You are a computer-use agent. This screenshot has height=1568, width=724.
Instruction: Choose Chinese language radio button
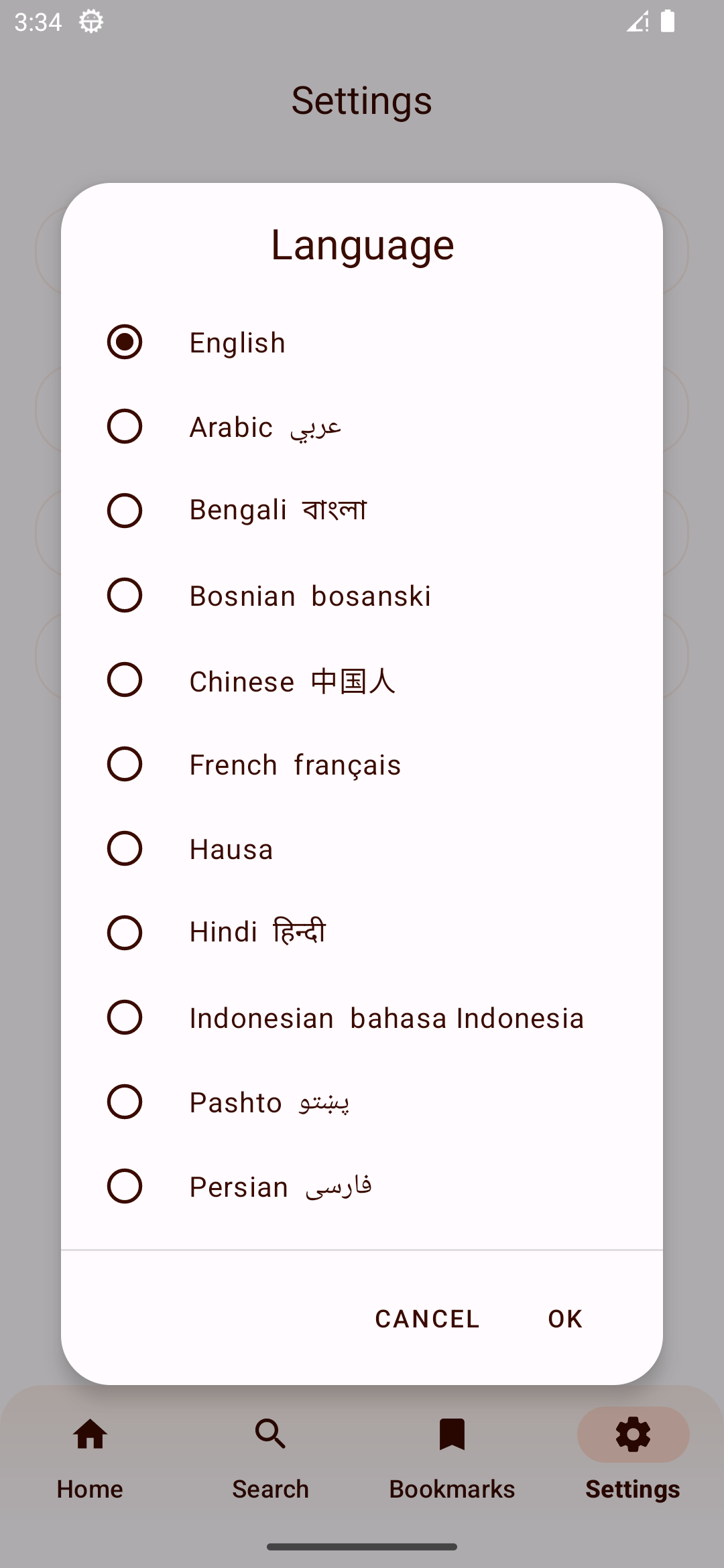[x=125, y=679]
